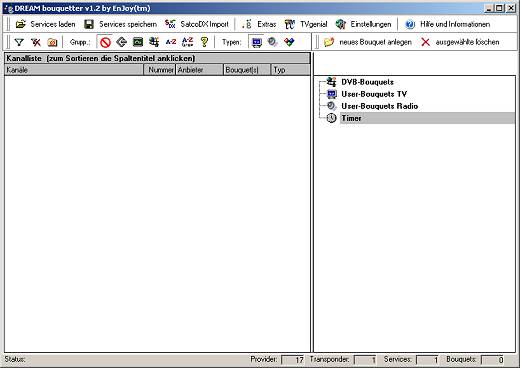Click the application icon in title bar

coord(9,9)
